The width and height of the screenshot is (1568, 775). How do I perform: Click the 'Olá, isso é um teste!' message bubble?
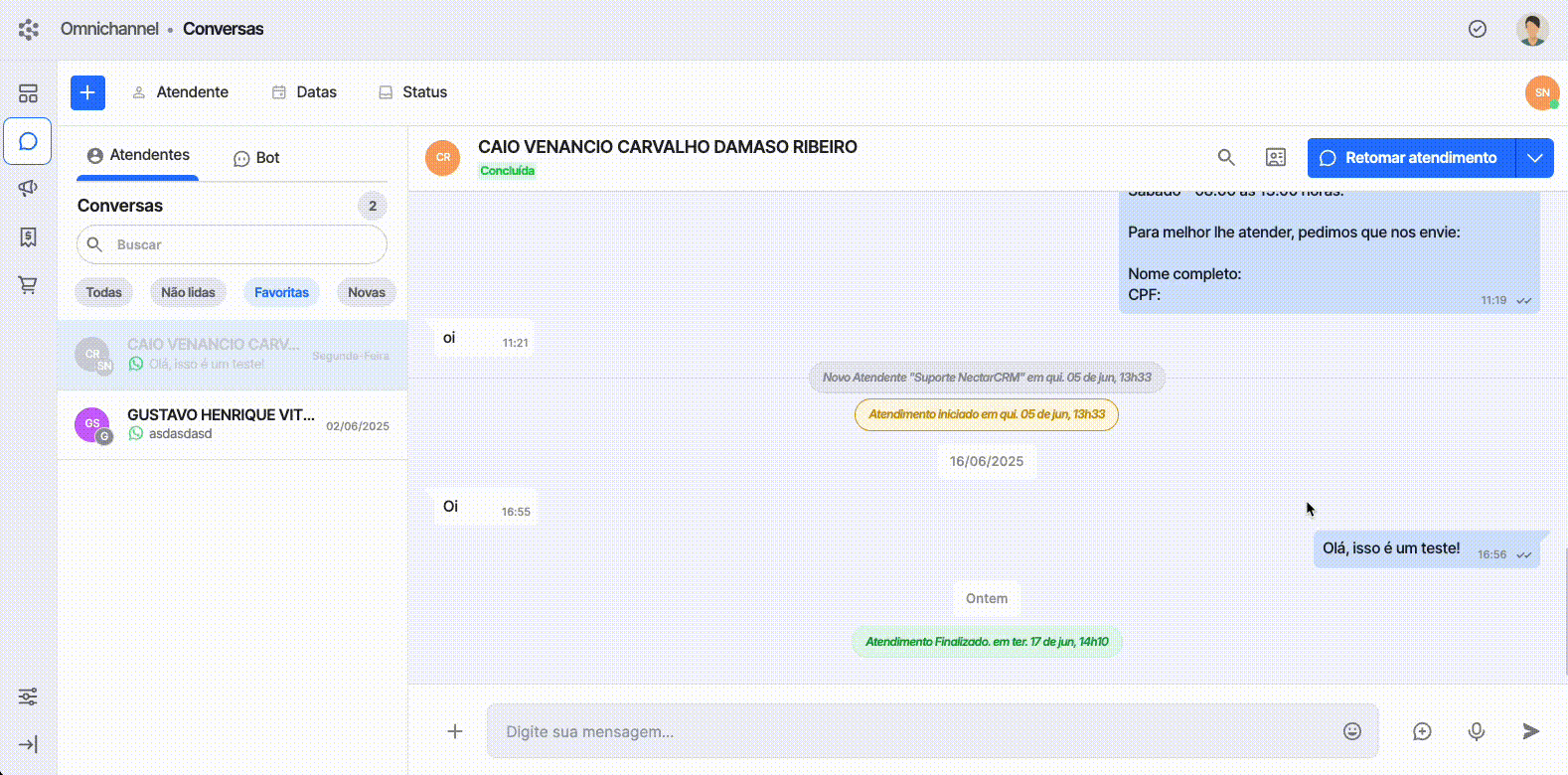1427,549
